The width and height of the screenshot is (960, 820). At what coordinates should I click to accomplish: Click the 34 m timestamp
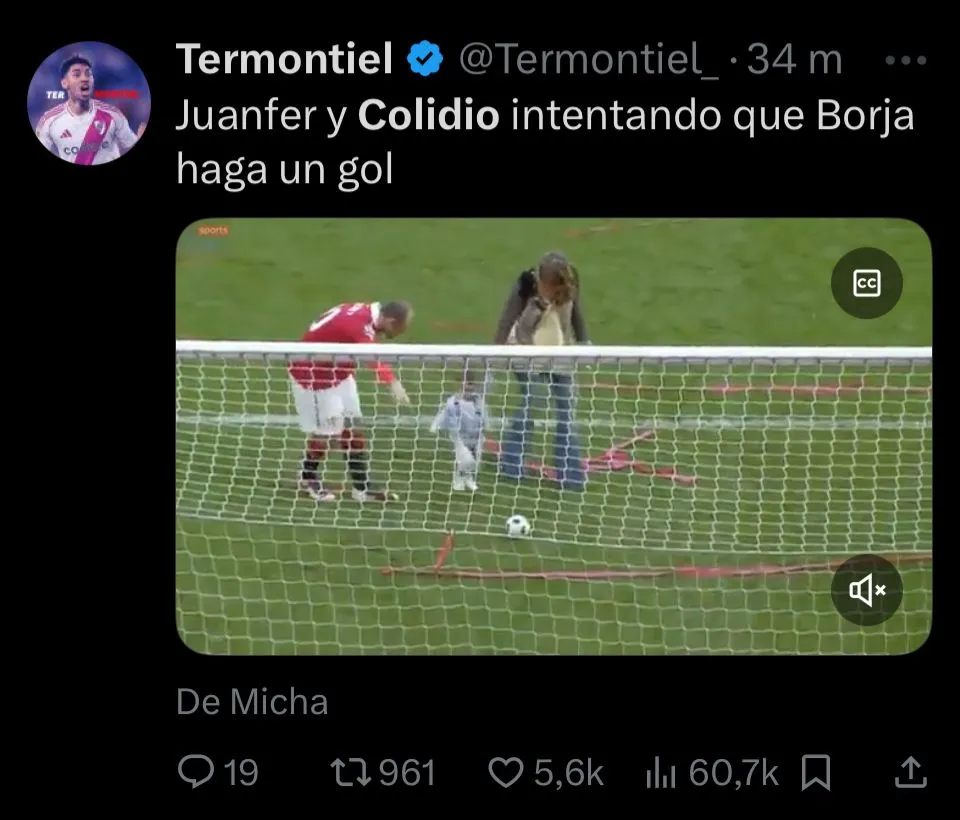795,60
